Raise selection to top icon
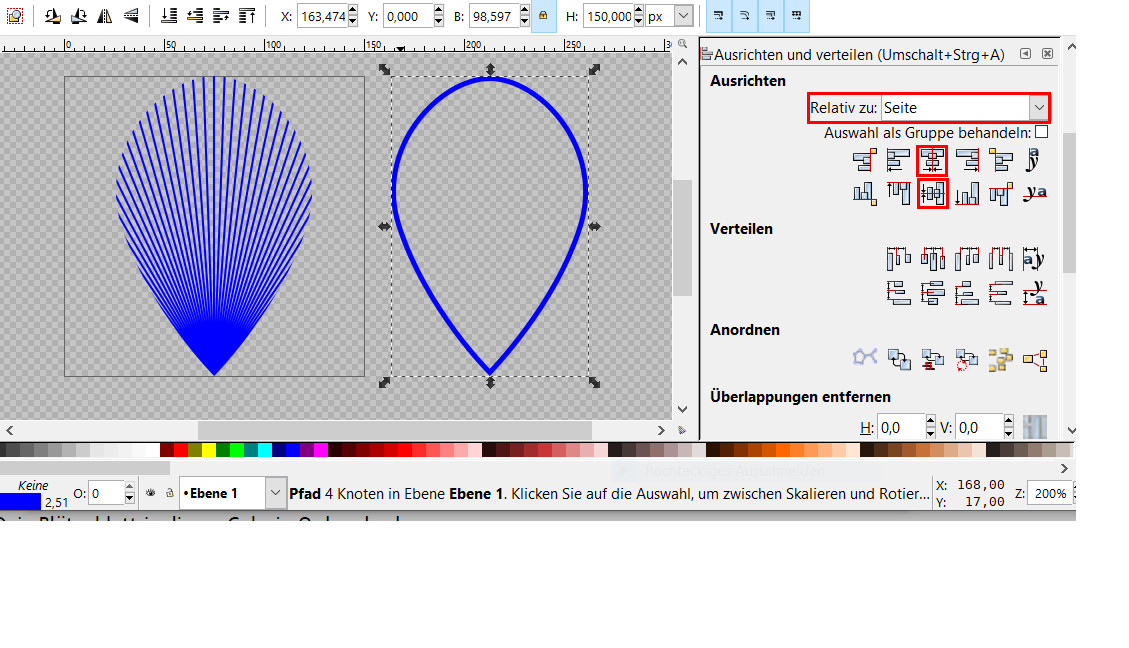This screenshot has width=1129, height=648. pos(247,16)
